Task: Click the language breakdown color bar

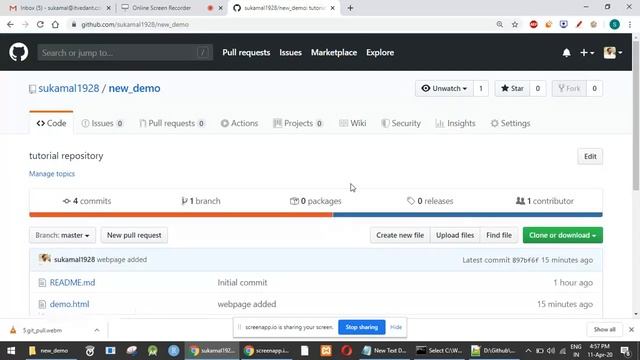Action: (316, 215)
